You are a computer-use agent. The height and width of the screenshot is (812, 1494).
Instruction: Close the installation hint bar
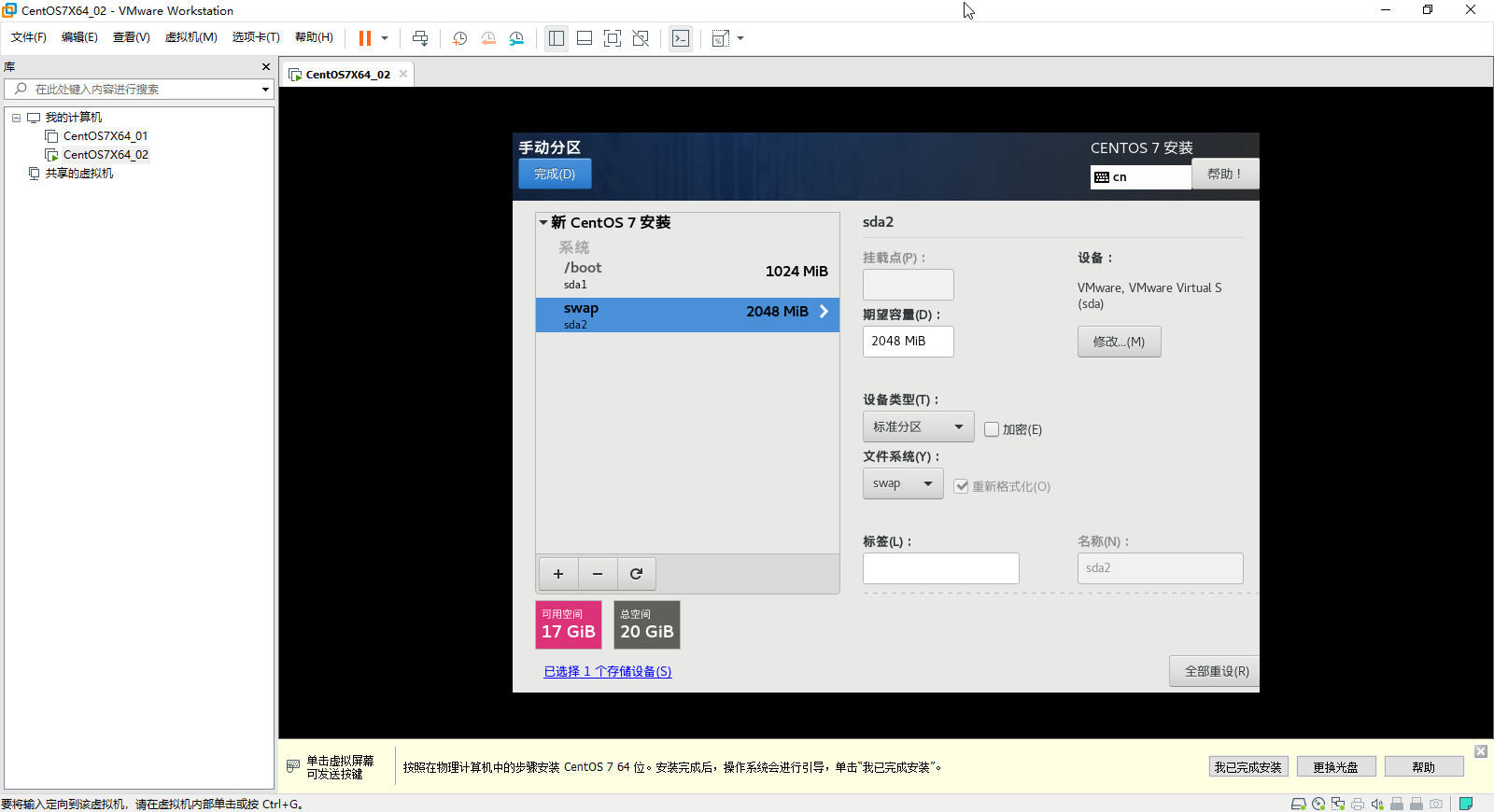pyautogui.click(x=1481, y=751)
